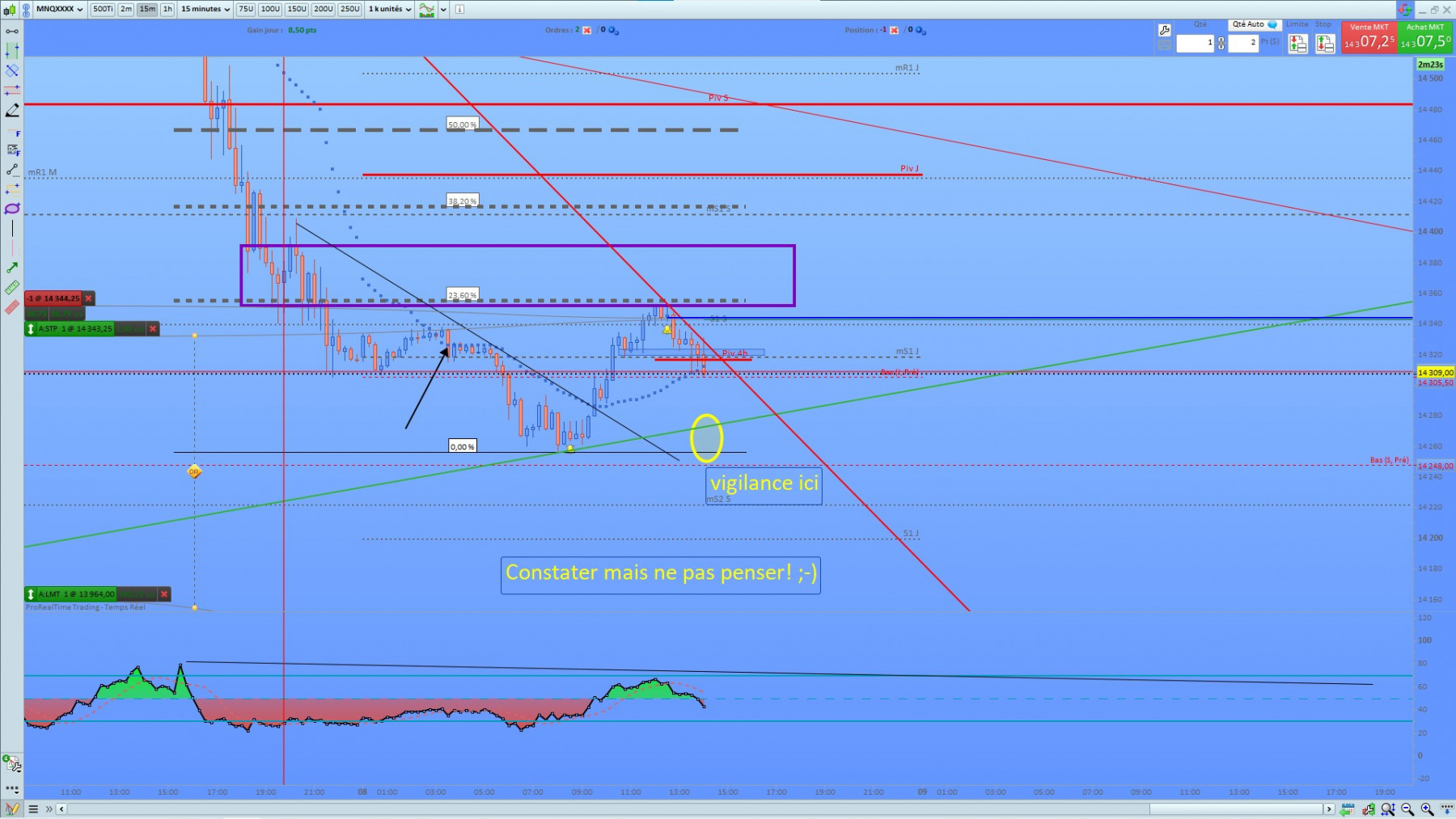
Task: Open the indicators wave icon in toolbar
Action: (x=426, y=10)
